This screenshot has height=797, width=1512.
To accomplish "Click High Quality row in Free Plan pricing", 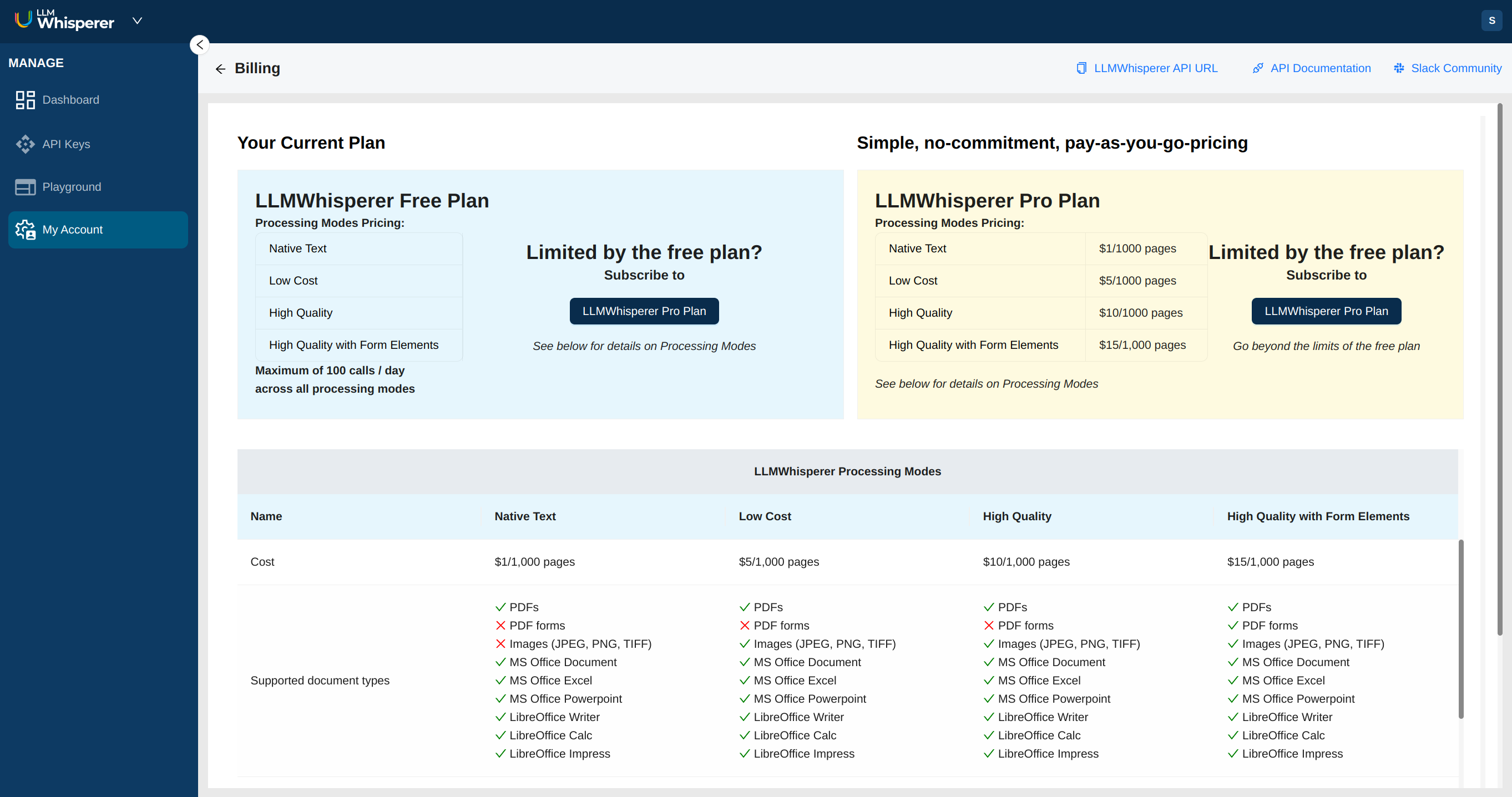I will tap(358, 313).
